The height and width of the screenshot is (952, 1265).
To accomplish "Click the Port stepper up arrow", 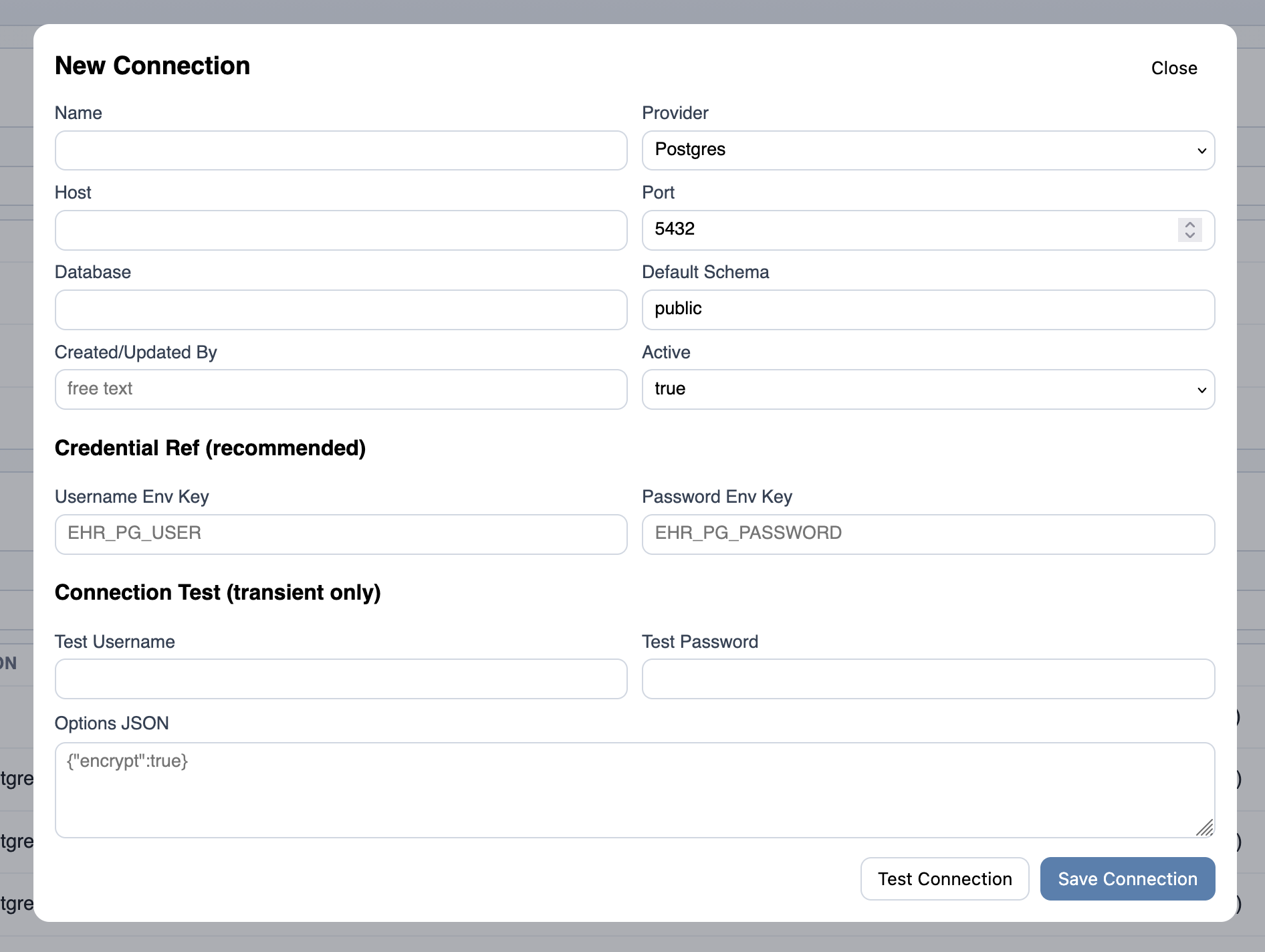I will pyautogui.click(x=1189, y=224).
